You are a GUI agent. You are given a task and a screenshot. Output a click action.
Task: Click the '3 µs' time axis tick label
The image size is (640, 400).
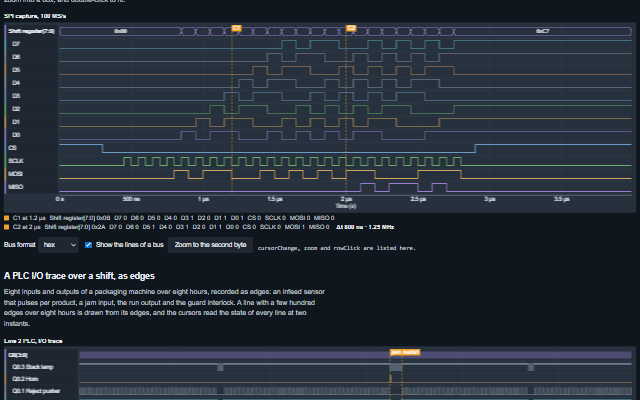(490, 199)
